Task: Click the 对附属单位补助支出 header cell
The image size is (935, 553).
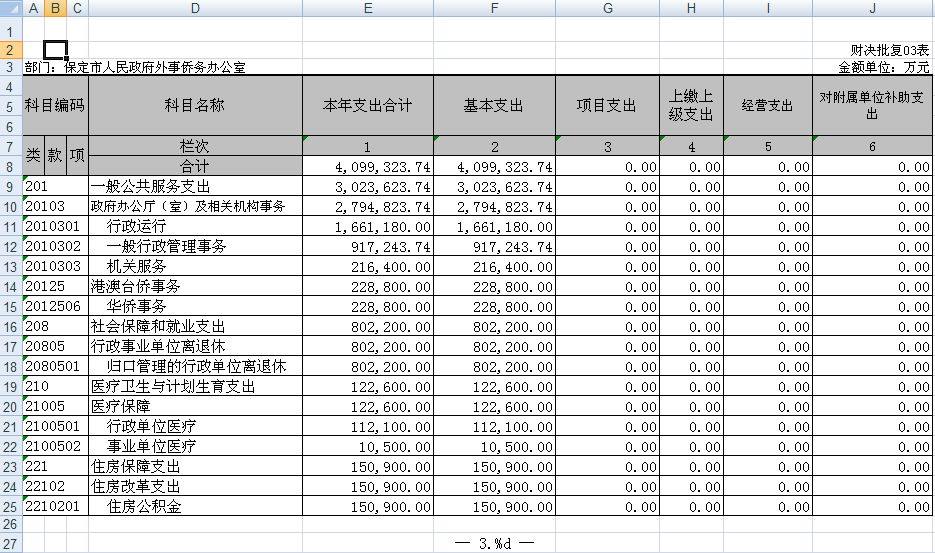Action: click(x=872, y=106)
